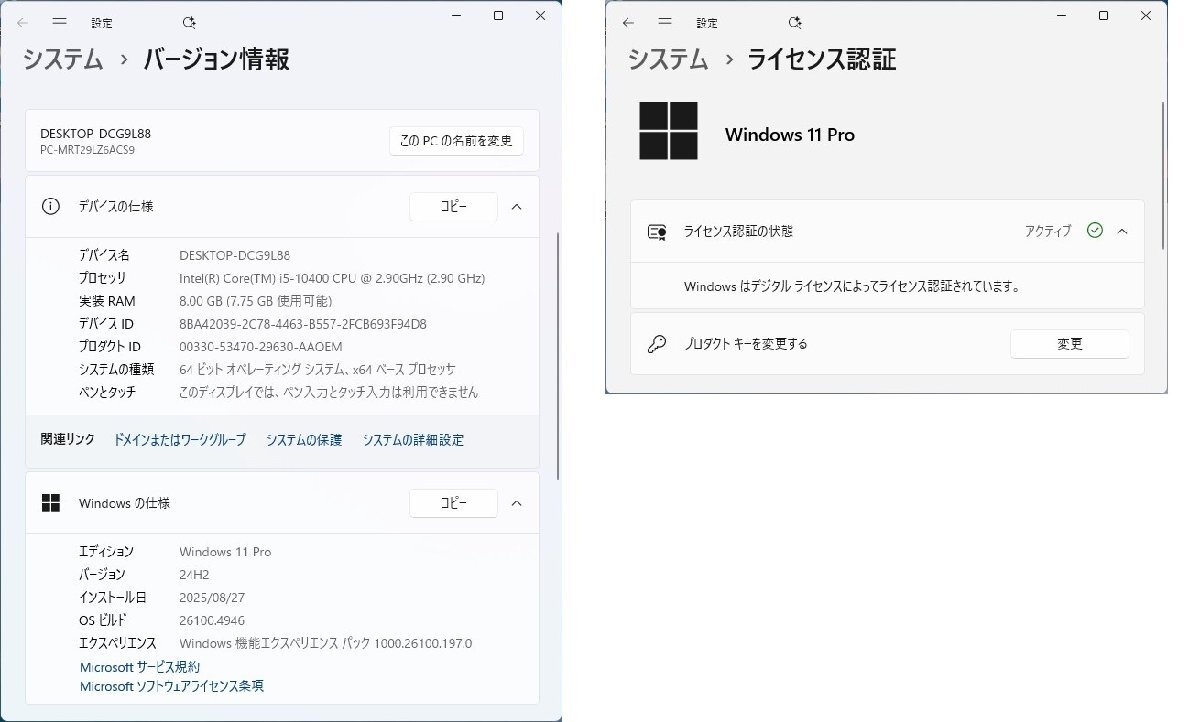This screenshot has height=722, width=1200.
Task: Select システム in the breadcrumb navigation
Action: (x=62, y=60)
